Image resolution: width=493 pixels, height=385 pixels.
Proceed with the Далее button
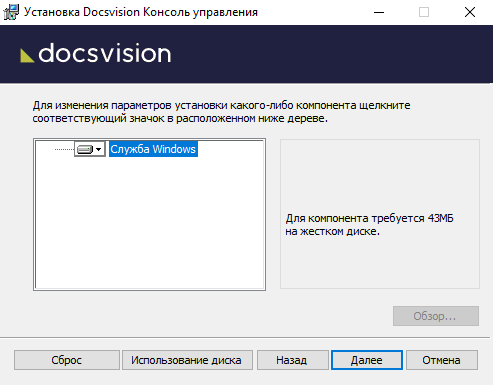tap(367, 360)
